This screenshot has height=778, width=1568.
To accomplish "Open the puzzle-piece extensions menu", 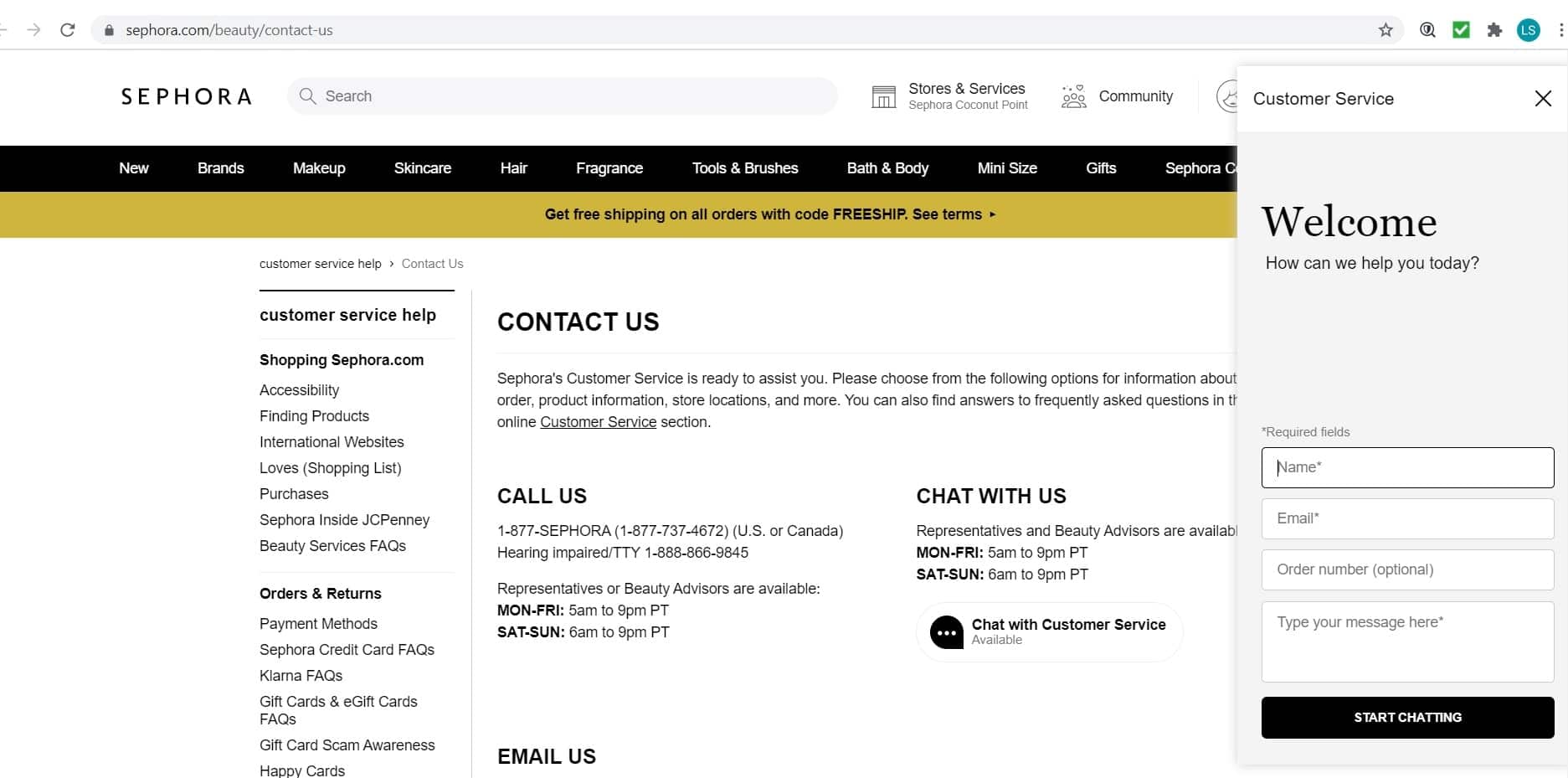I will point(1494,30).
